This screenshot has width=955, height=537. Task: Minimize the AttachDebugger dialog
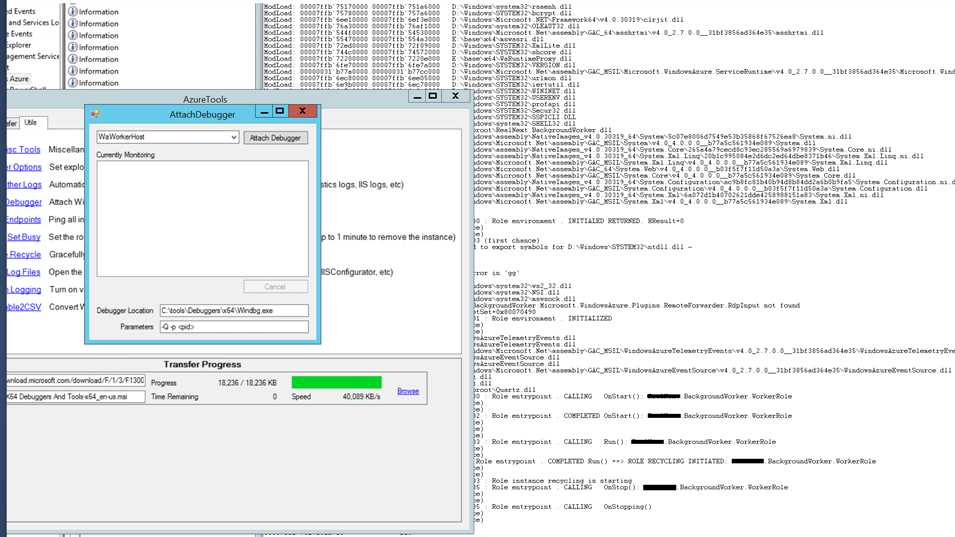pos(264,111)
